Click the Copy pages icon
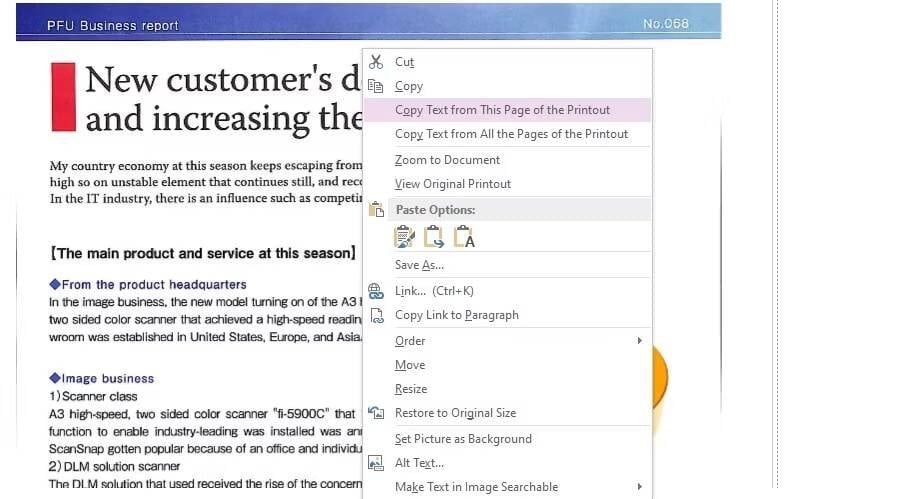Viewport: 903px width, 499px height. (x=375, y=86)
